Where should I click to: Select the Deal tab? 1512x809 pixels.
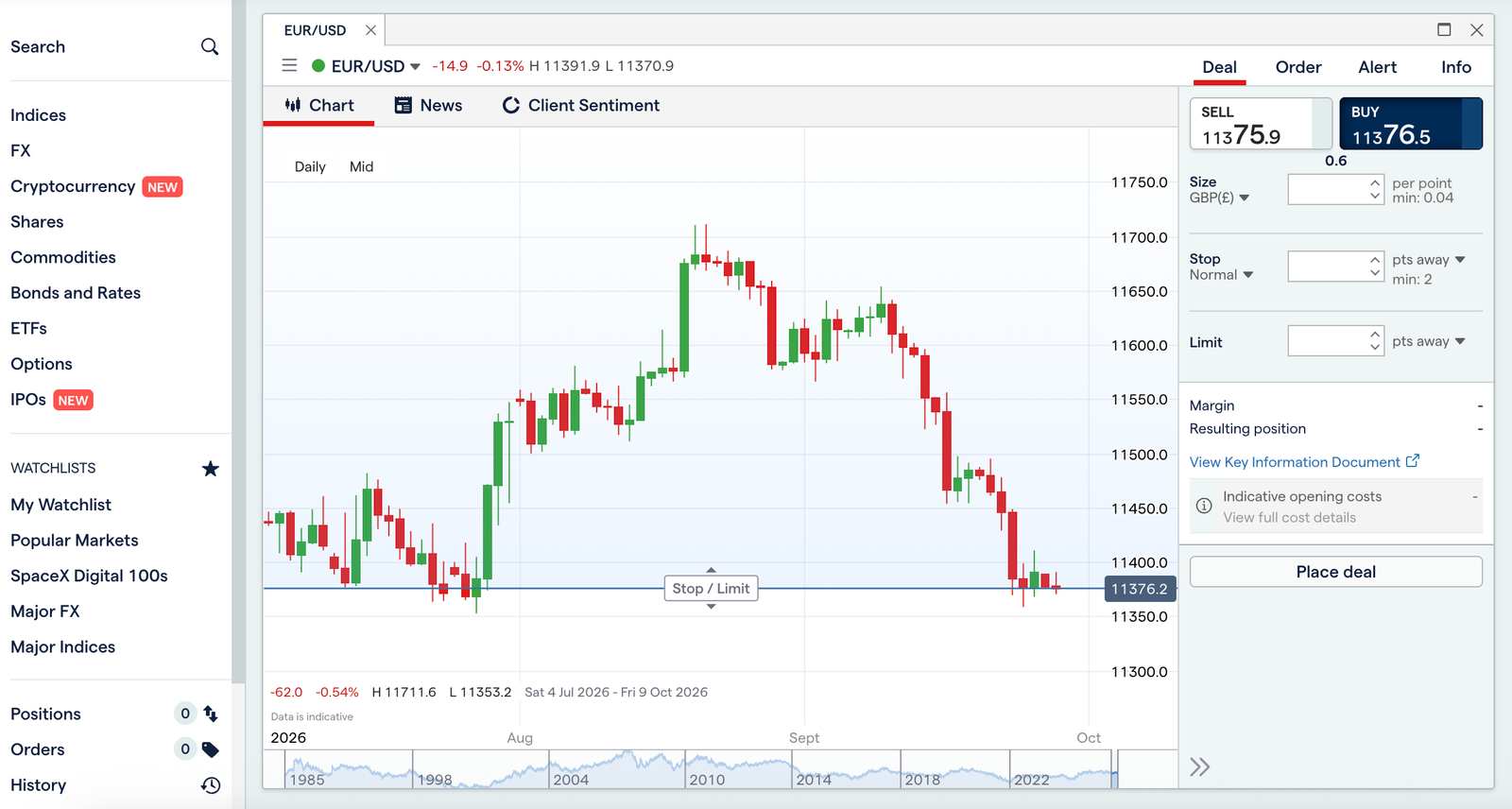pyautogui.click(x=1219, y=67)
